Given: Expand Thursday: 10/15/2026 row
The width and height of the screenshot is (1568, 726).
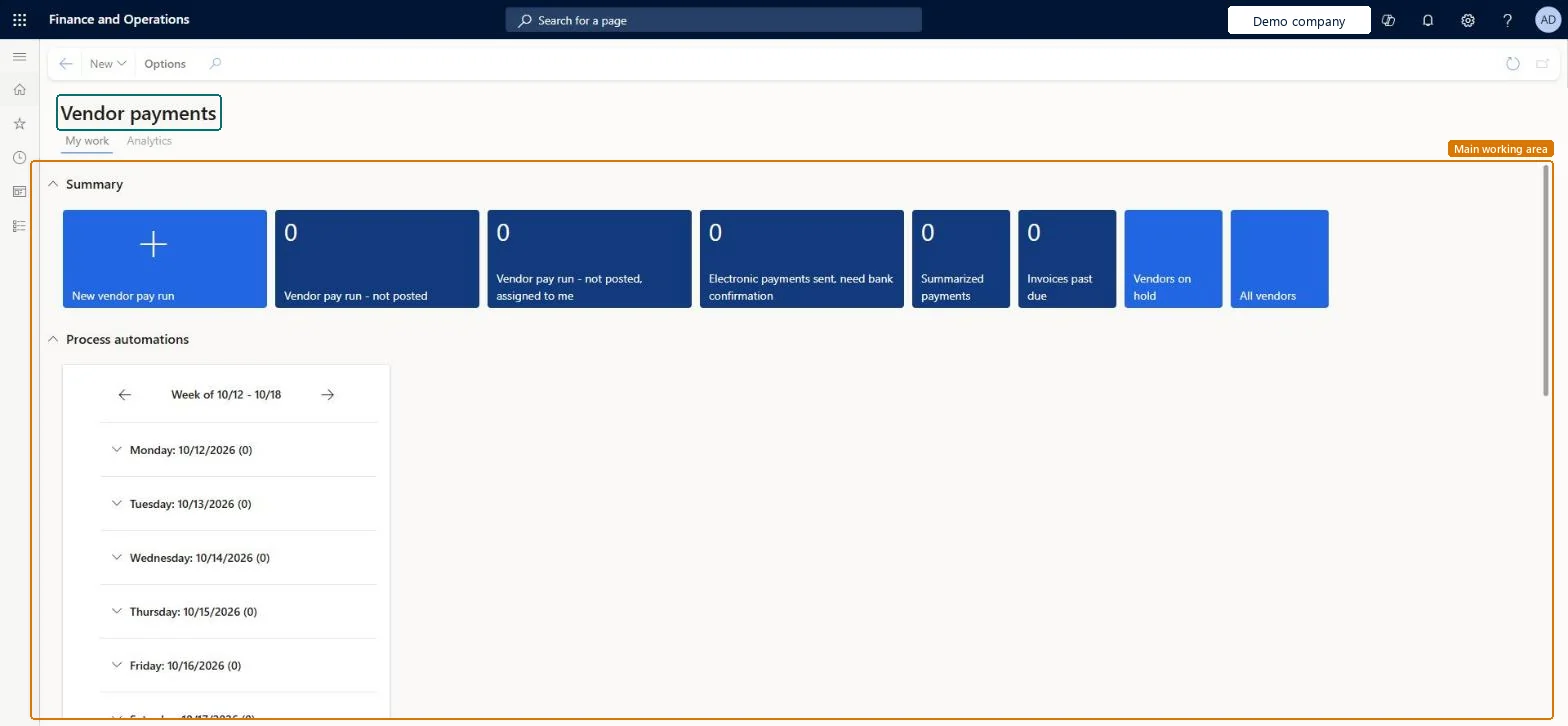Looking at the screenshot, I should pos(238,612).
